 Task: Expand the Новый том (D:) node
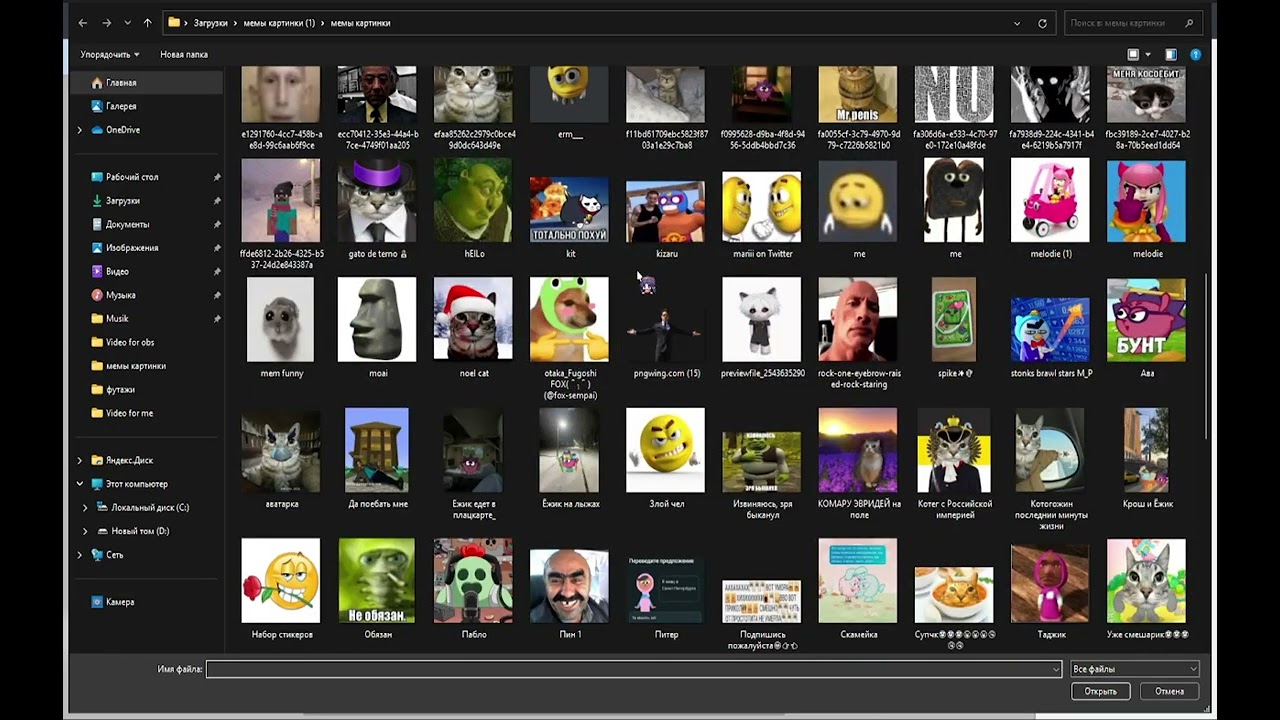pyautogui.click(x=85, y=531)
